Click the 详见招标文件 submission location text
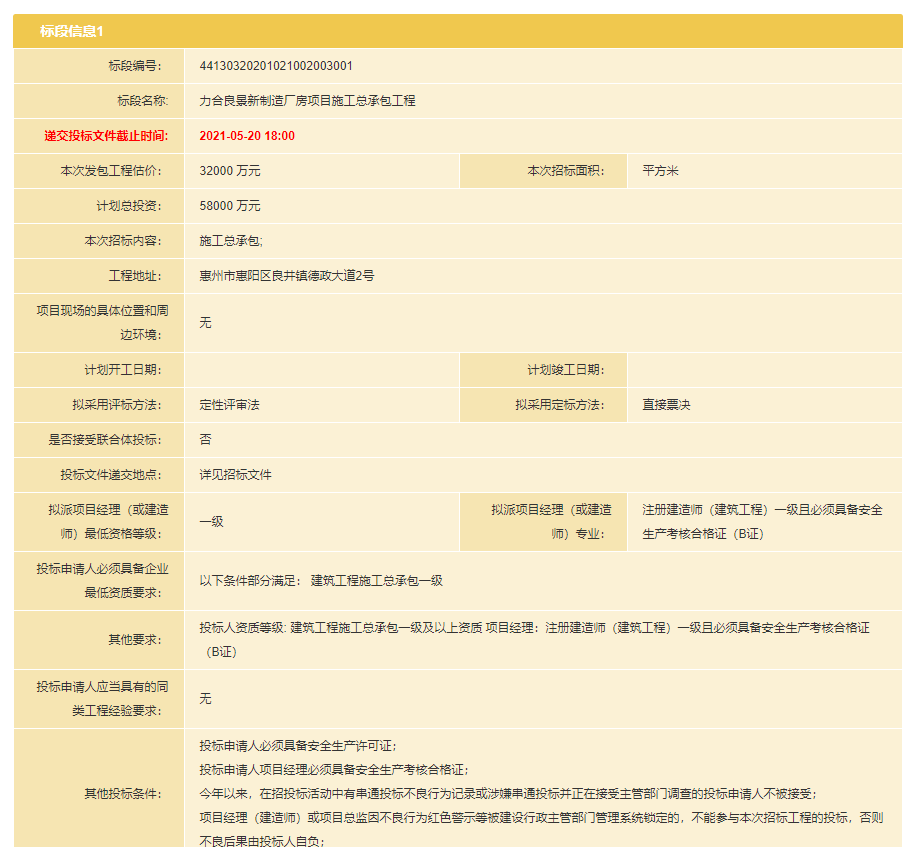 tap(235, 475)
